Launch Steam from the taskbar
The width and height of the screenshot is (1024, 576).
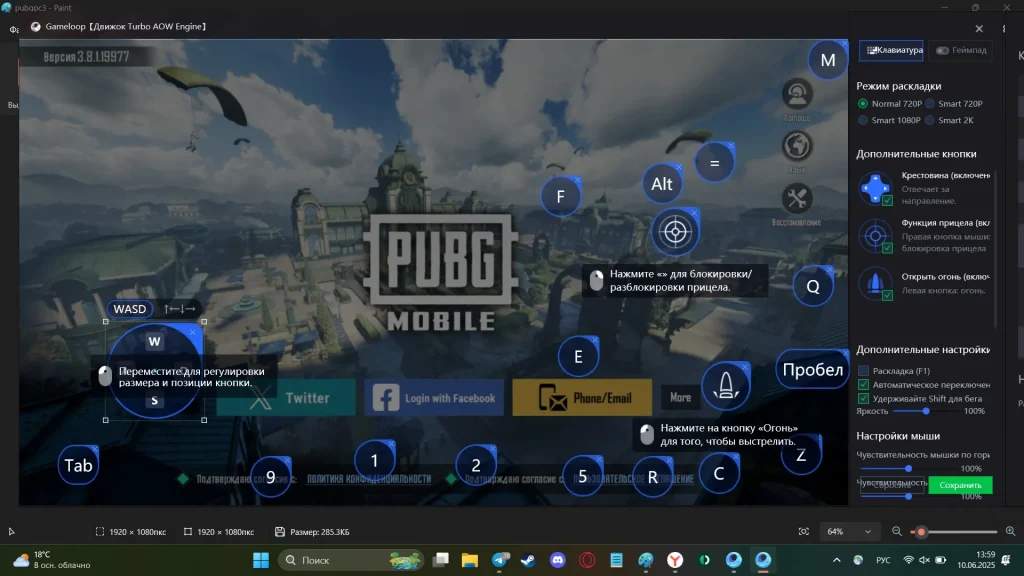(528, 560)
